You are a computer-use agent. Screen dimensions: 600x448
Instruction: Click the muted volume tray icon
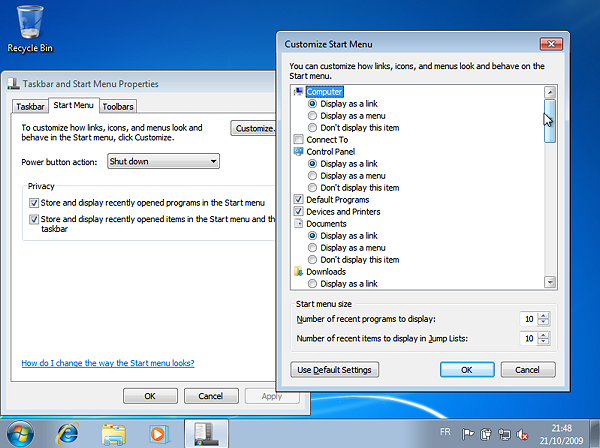click(522, 435)
